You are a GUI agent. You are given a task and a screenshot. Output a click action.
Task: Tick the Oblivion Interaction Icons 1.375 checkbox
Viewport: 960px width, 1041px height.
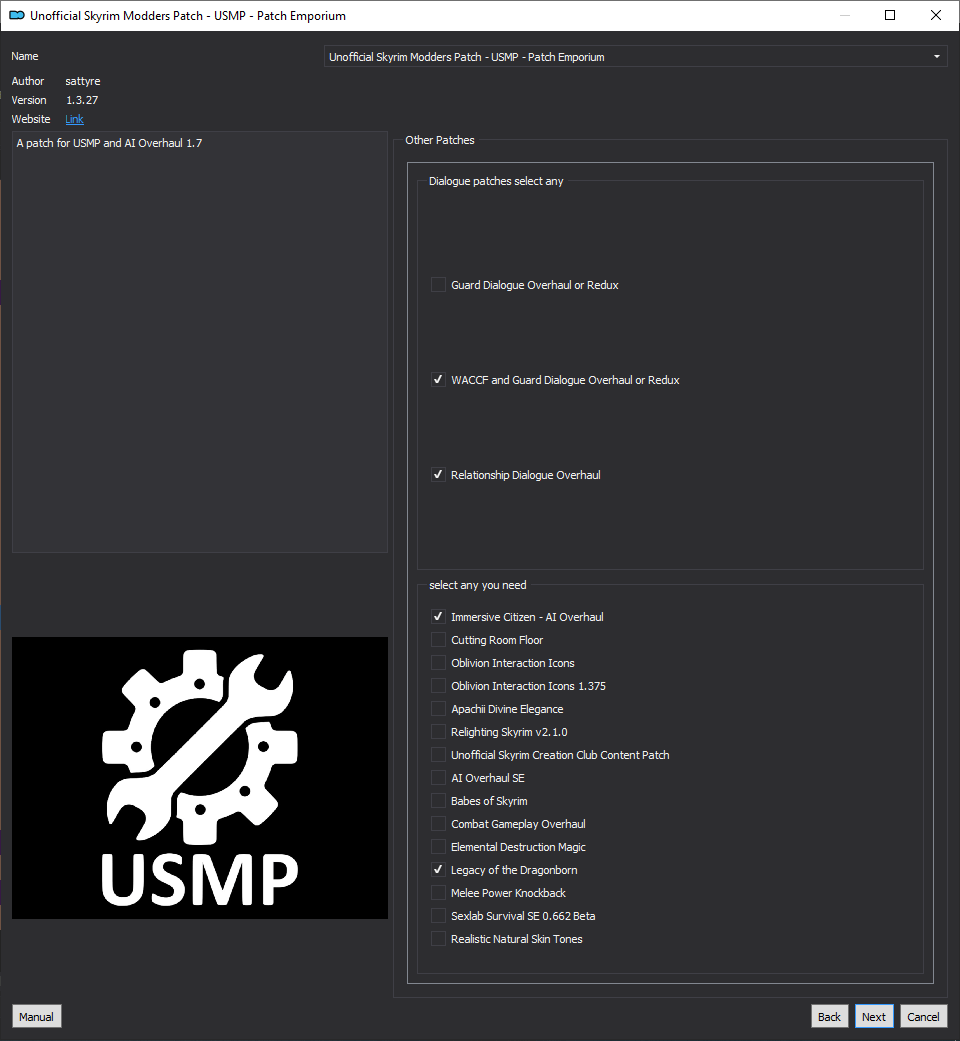tap(438, 686)
